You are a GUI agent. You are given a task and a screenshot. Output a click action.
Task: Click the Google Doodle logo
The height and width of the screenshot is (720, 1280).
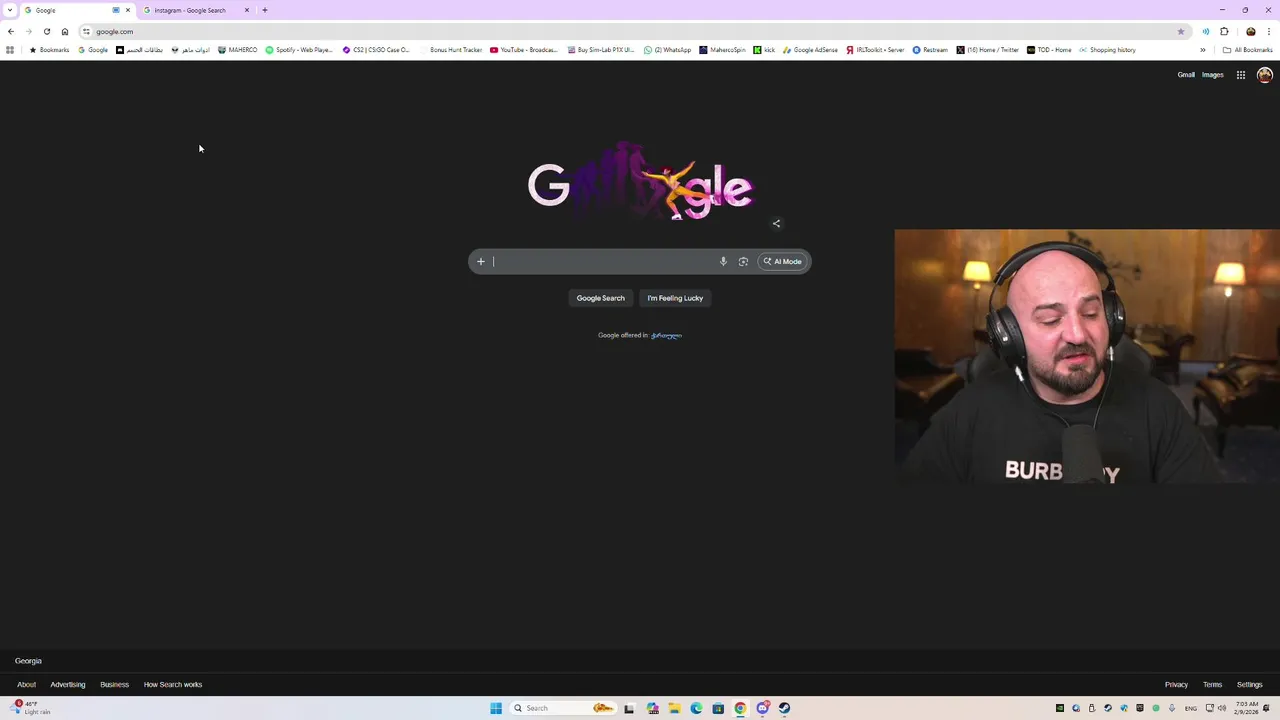coord(640,182)
